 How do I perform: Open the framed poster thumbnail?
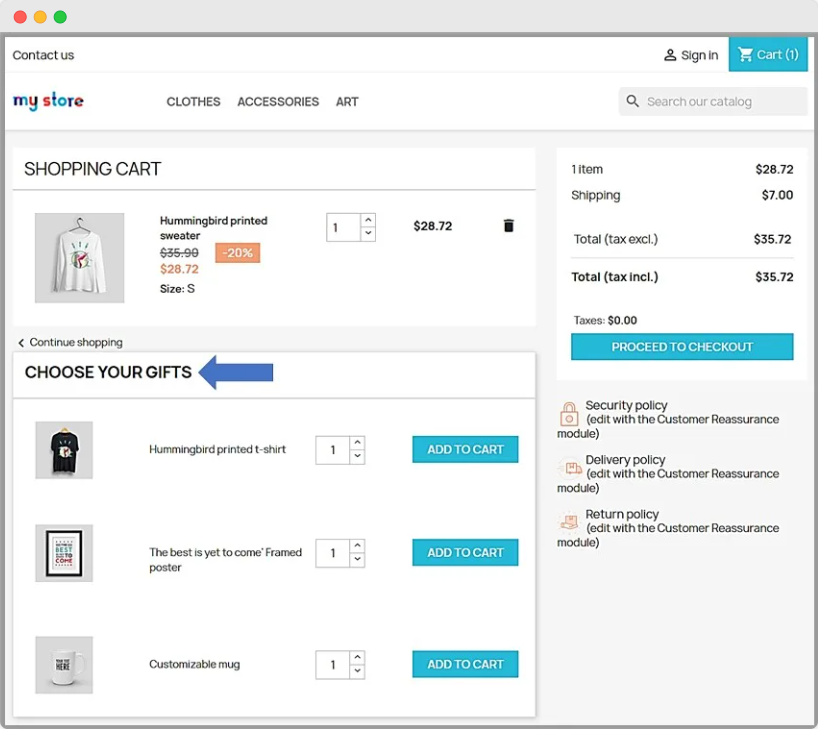tap(64, 553)
